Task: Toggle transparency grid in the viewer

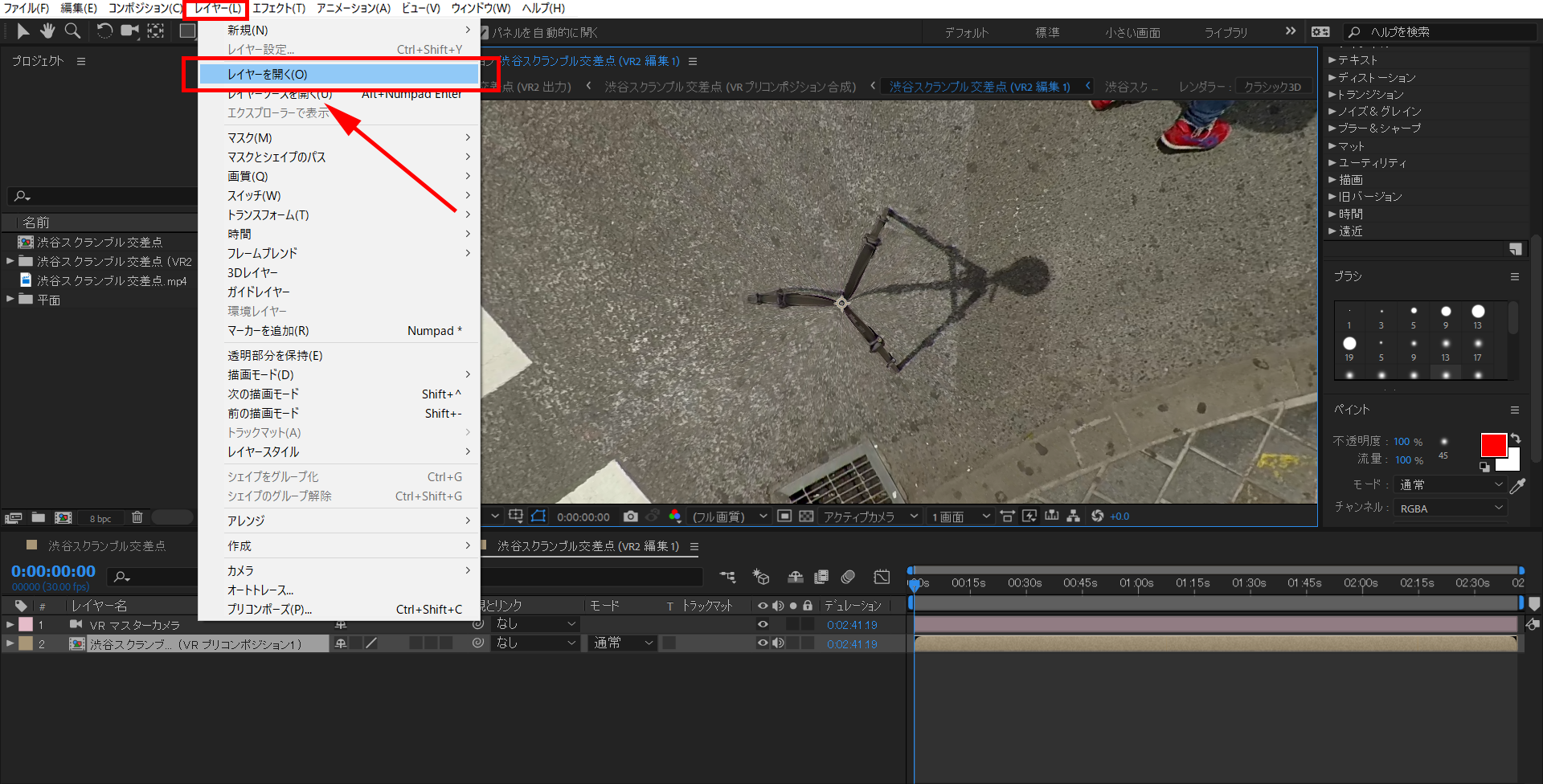Action: (806, 517)
